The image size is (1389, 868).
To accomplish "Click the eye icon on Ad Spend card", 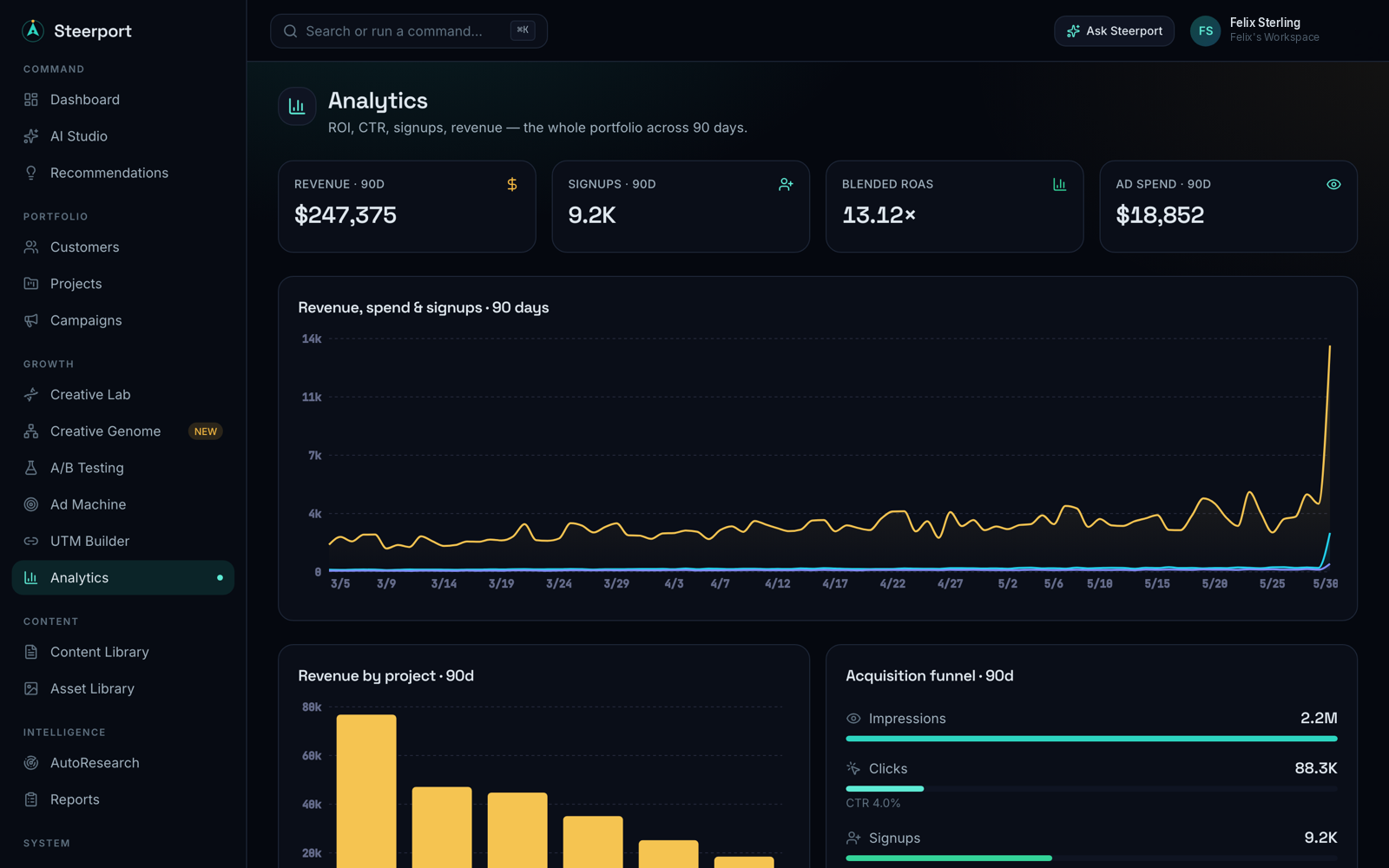I will (1333, 184).
